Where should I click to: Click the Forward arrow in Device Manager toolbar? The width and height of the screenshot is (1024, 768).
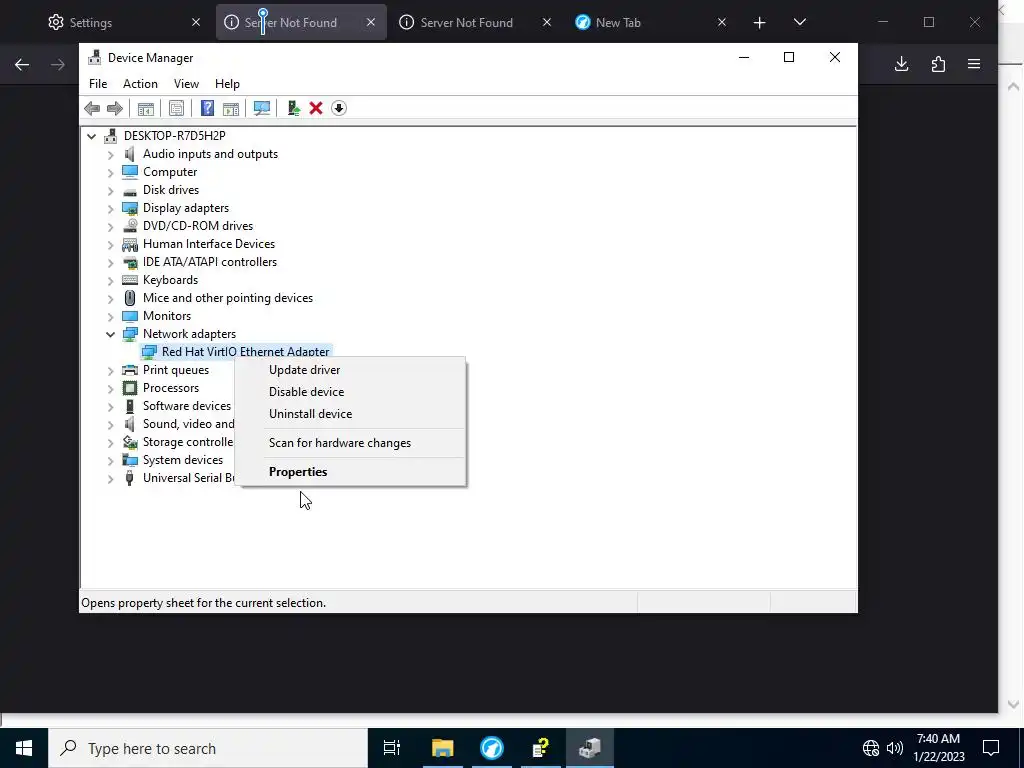(x=114, y=108)
